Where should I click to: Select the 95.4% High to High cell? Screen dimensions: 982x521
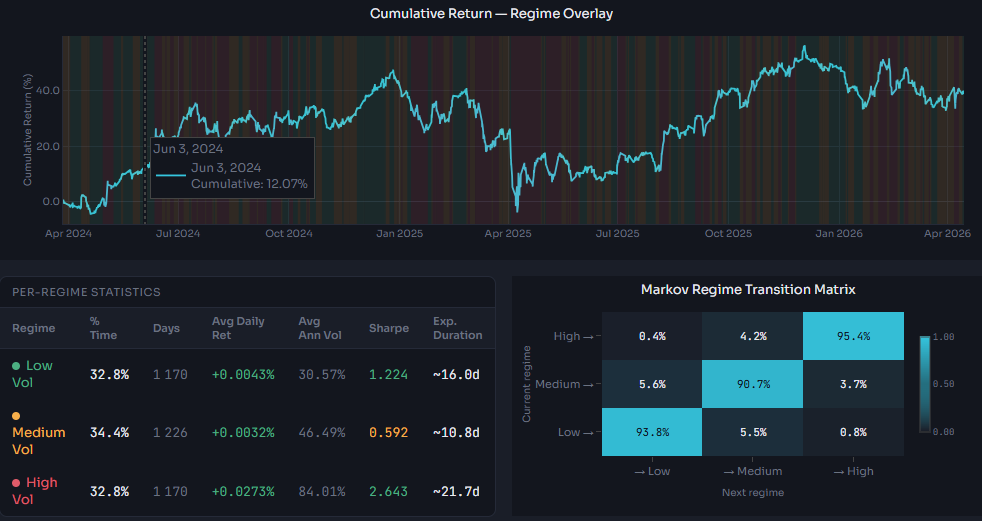[853, 336]
